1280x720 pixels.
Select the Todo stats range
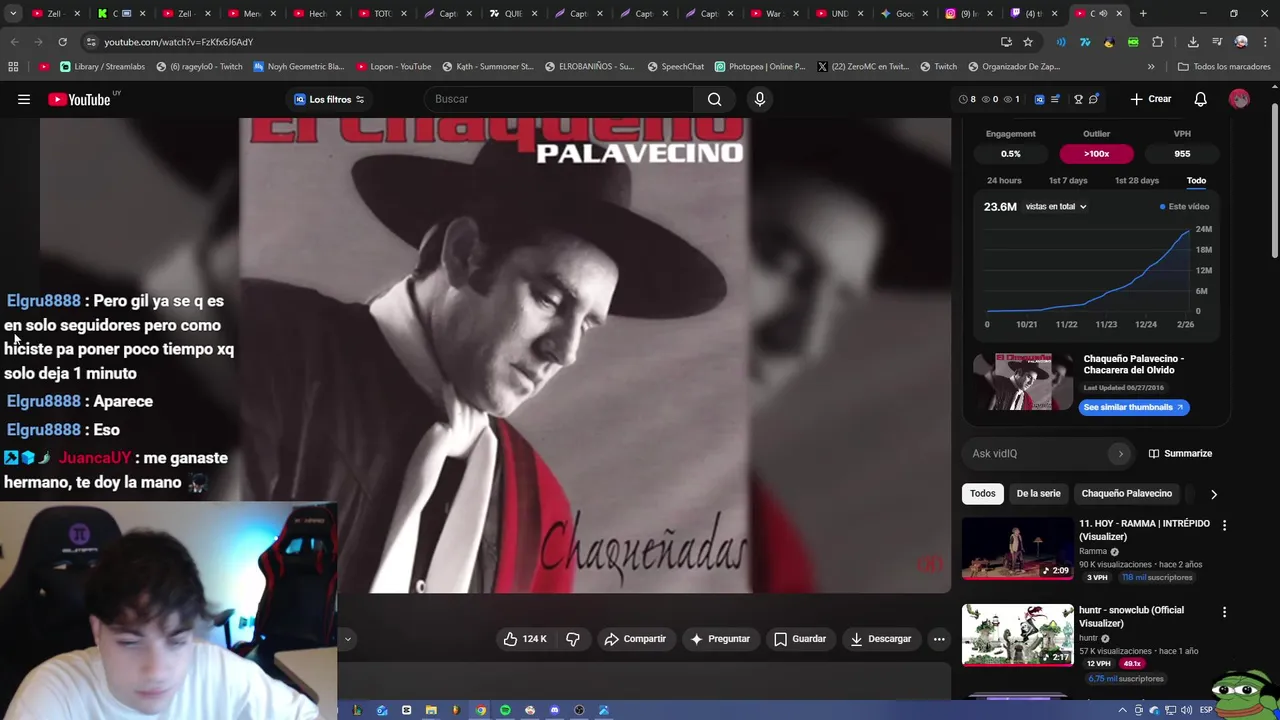tap(1196, 181)
